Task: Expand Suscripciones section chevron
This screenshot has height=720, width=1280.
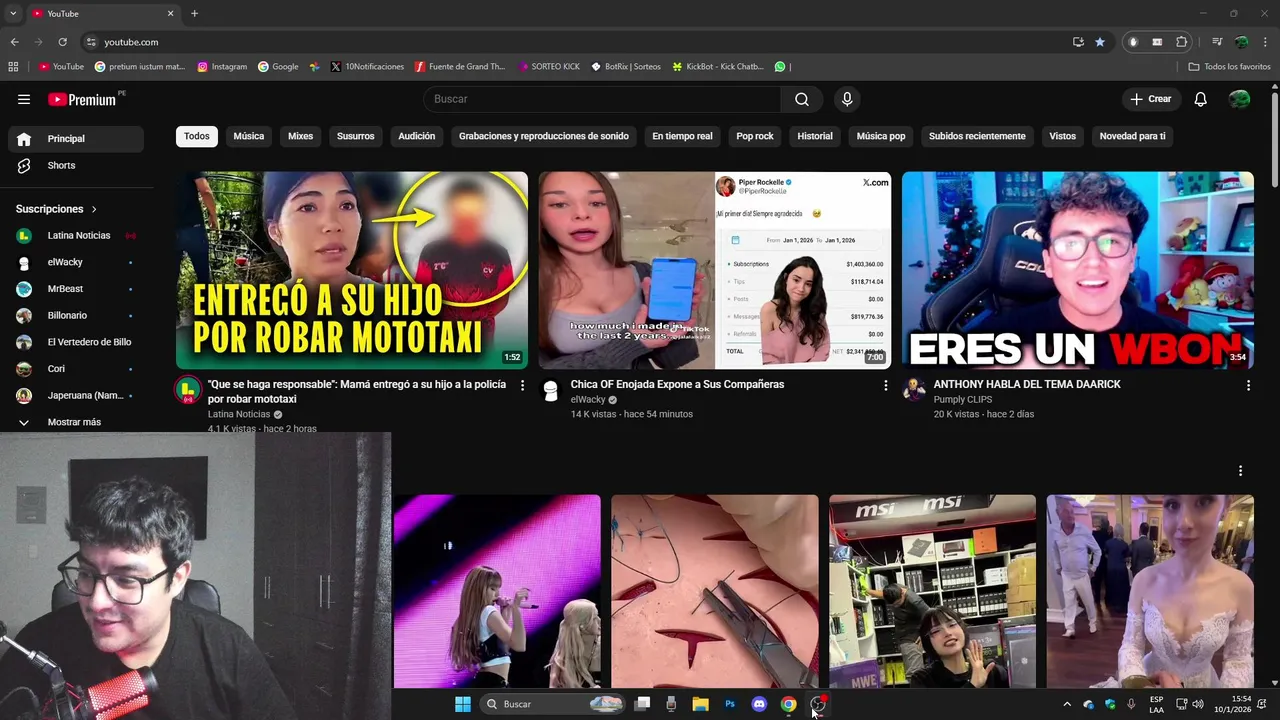Action: point(94,209)
